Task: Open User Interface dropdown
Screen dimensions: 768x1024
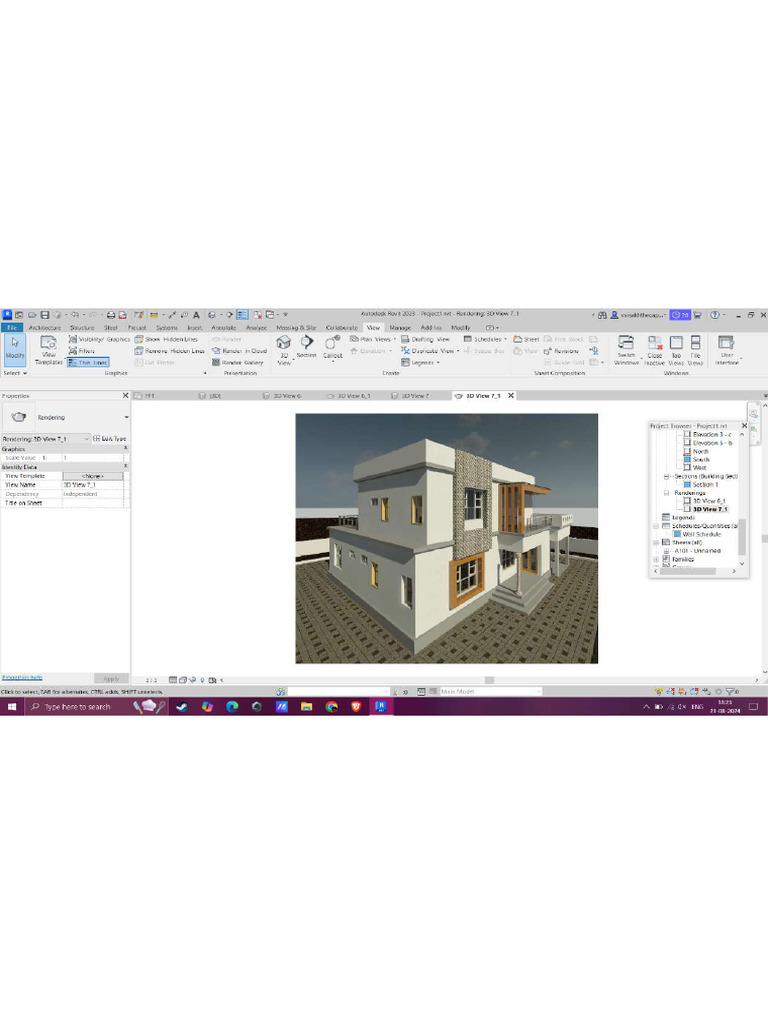Action: 727,350
